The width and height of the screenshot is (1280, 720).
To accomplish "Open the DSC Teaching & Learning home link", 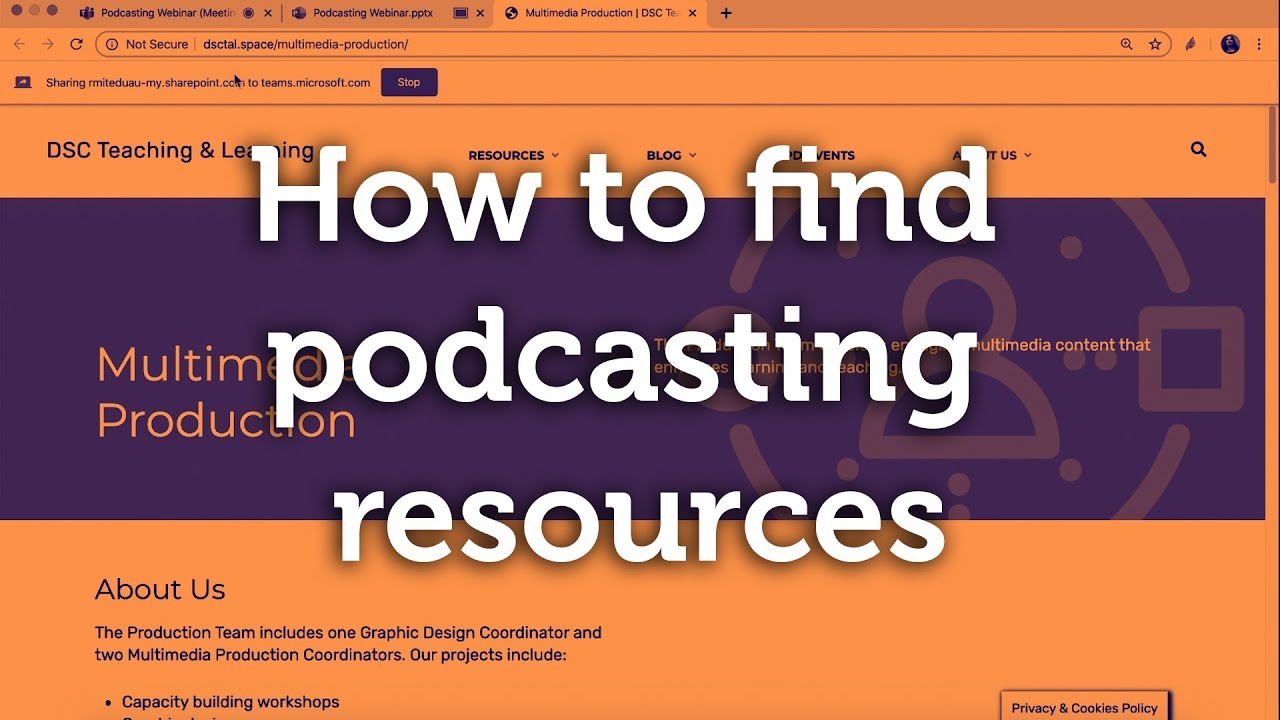I will pyautogui.click(x=180, y=150).
